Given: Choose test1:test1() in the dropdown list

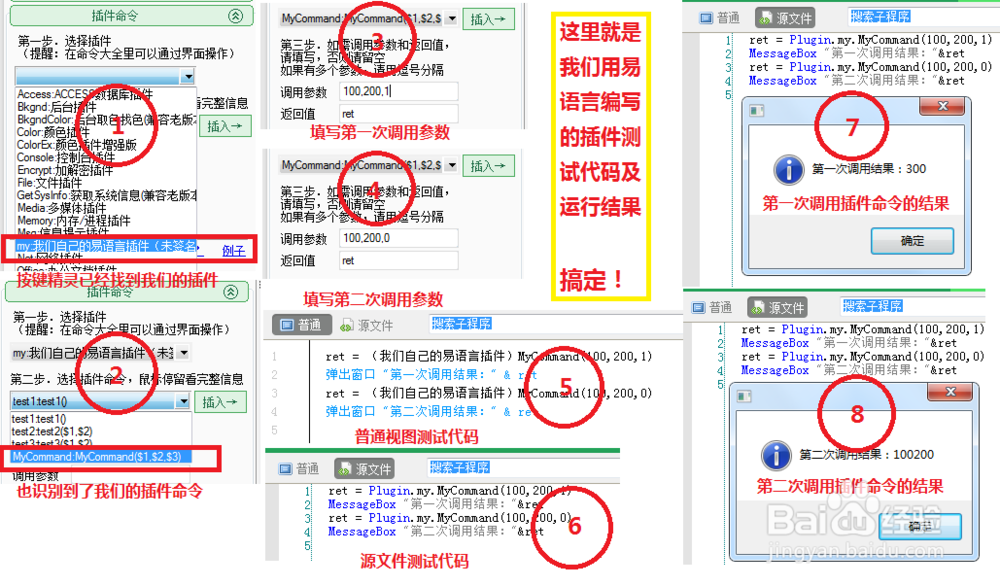Looking at the screenshot, I should point(39,419).
